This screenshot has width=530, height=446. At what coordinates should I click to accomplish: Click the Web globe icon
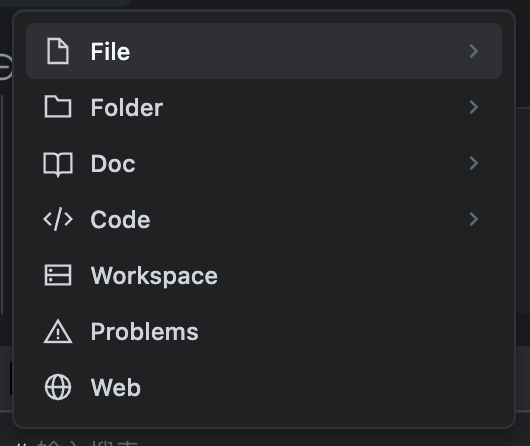click(x=58, y=387)
